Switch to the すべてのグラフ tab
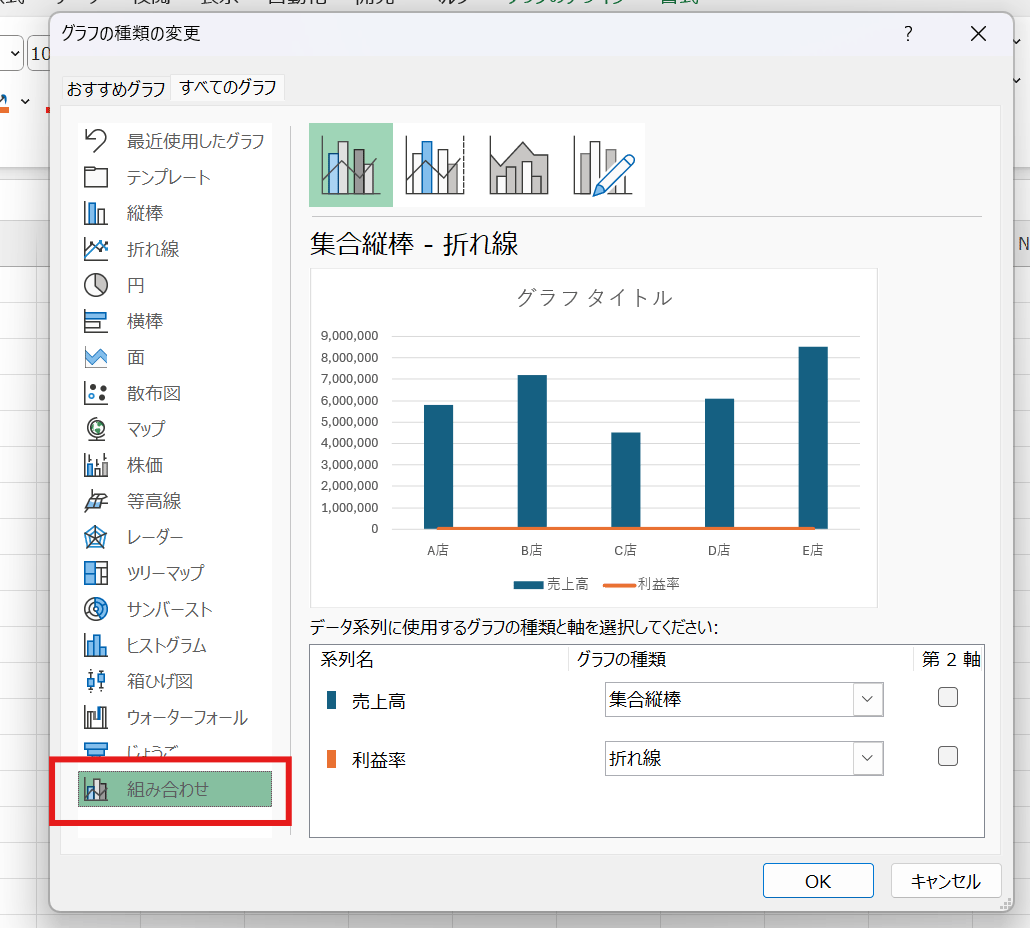1030x928 pixels. 228,88
